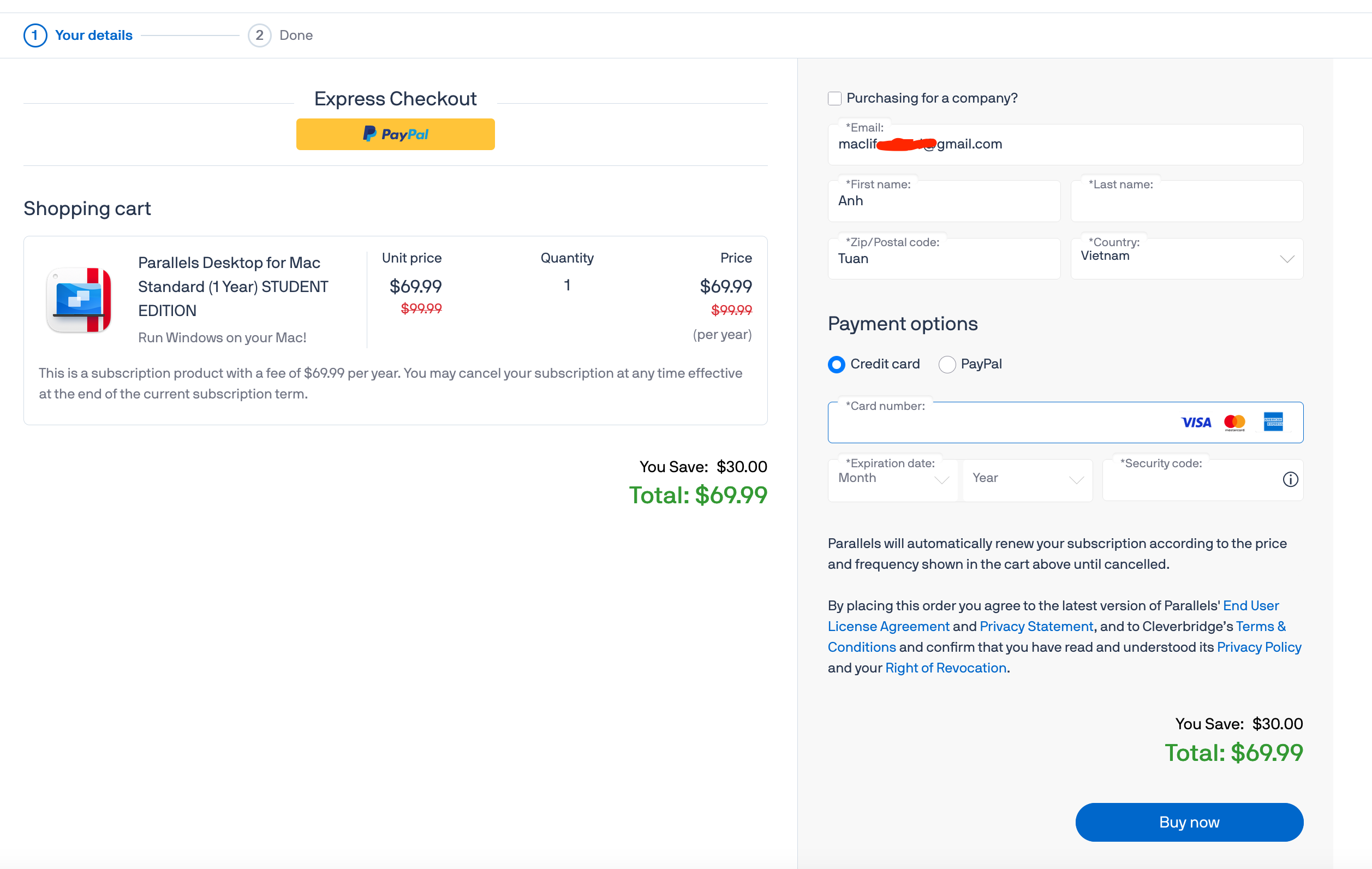Open the Country dropdown
Image resolution: width=1372 pixels, height=869 pixels.
click(1186, 258)
